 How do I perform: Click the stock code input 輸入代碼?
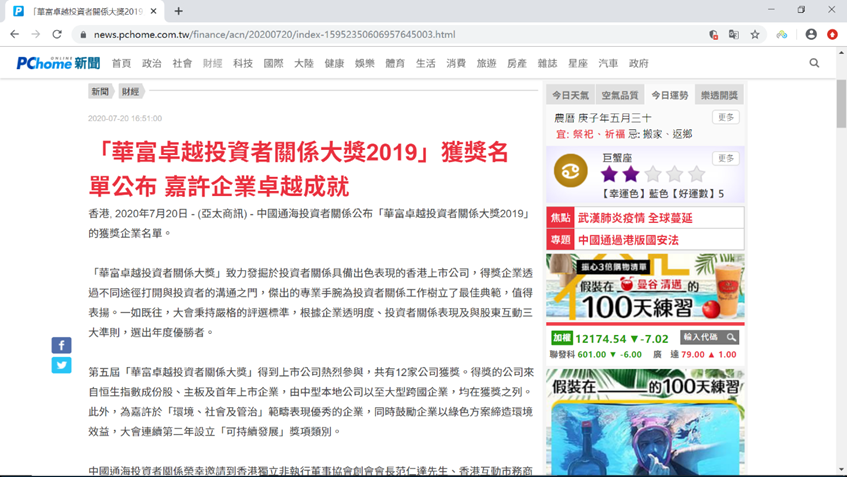[x=701, y=337]
